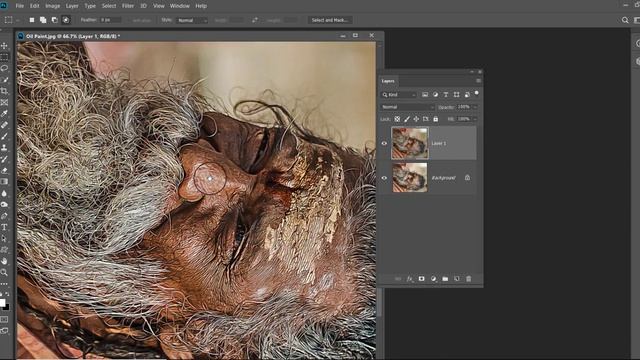Image resolution: width=640 pixels, height=360 pixels.
Task: Select the Frame tool
Action: [x=4, y=102]
